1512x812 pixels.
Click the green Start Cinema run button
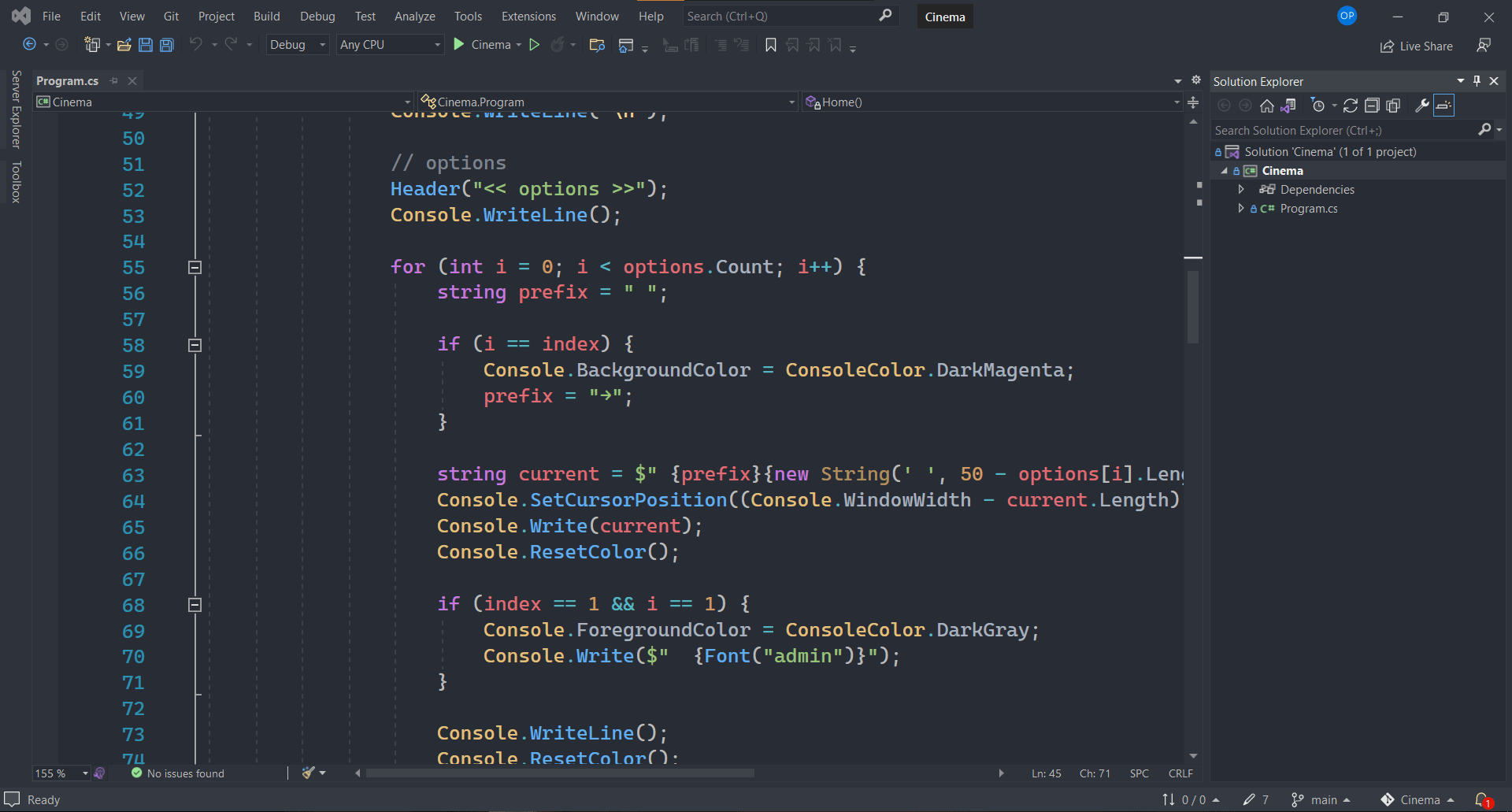coord(483,45)
